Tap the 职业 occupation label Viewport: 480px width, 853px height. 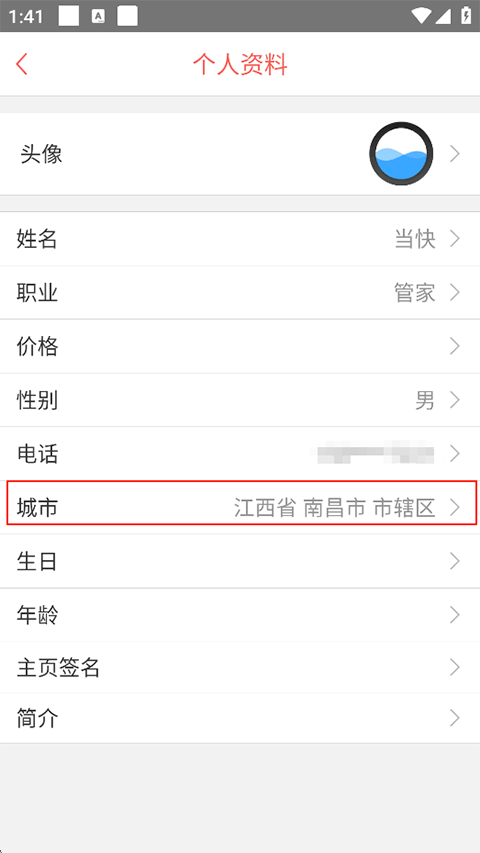(x=37, y=293)
